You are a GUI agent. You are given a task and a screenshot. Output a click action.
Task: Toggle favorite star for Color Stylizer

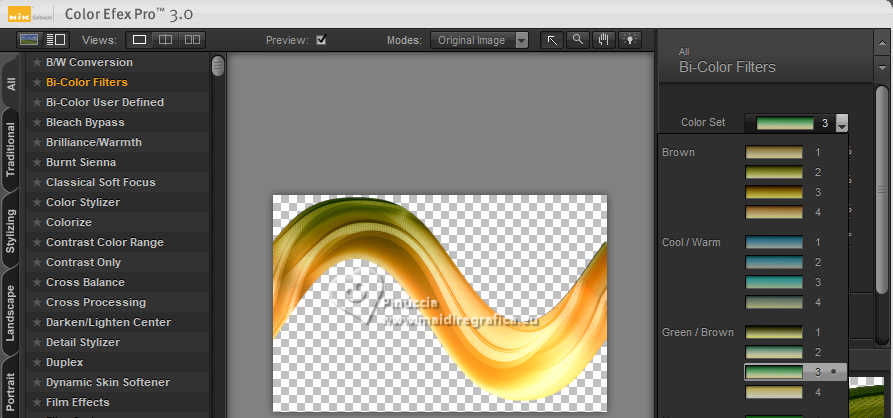point(37,202)
